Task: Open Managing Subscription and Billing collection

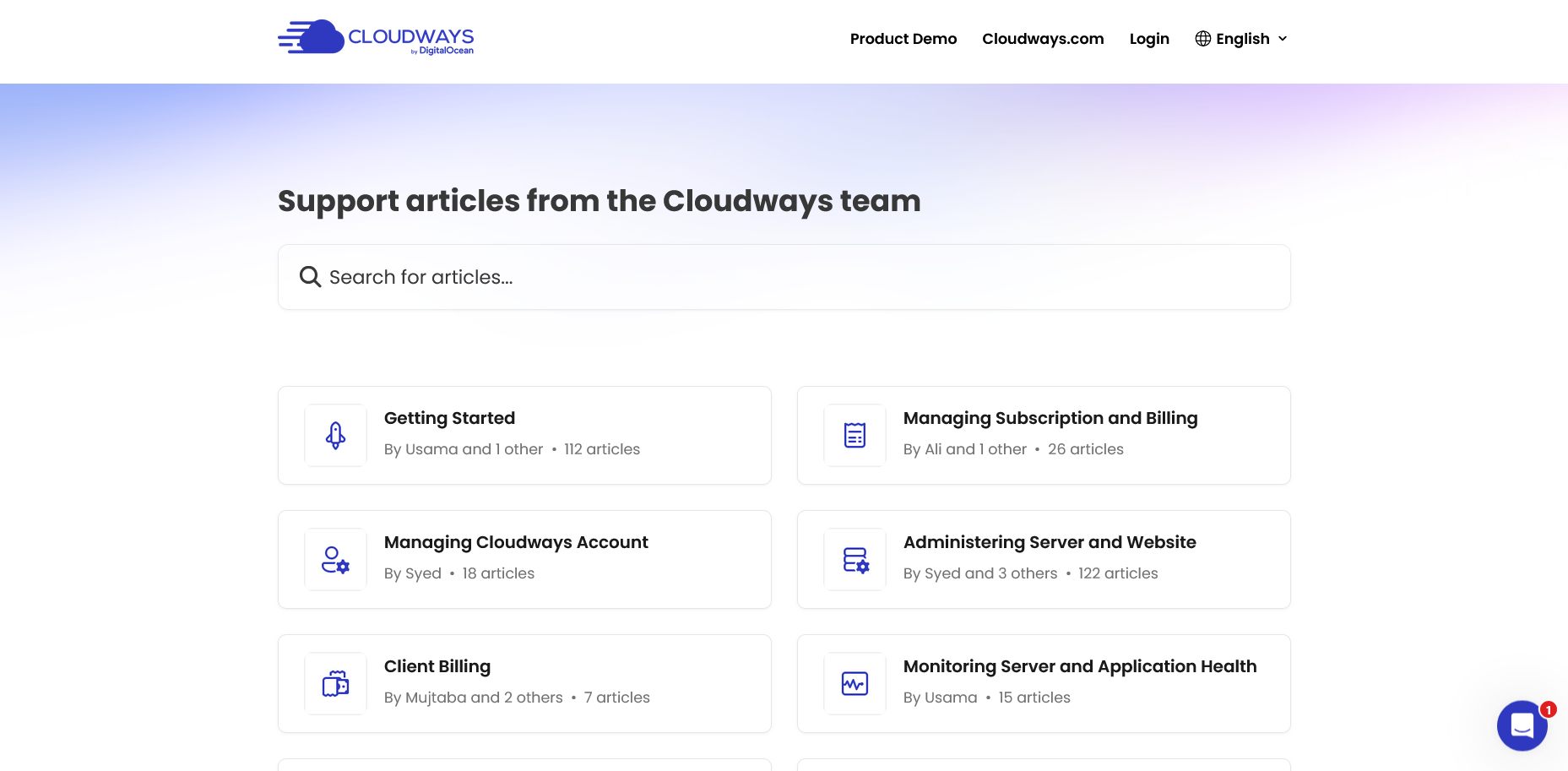Action: tap(1044, 435)
